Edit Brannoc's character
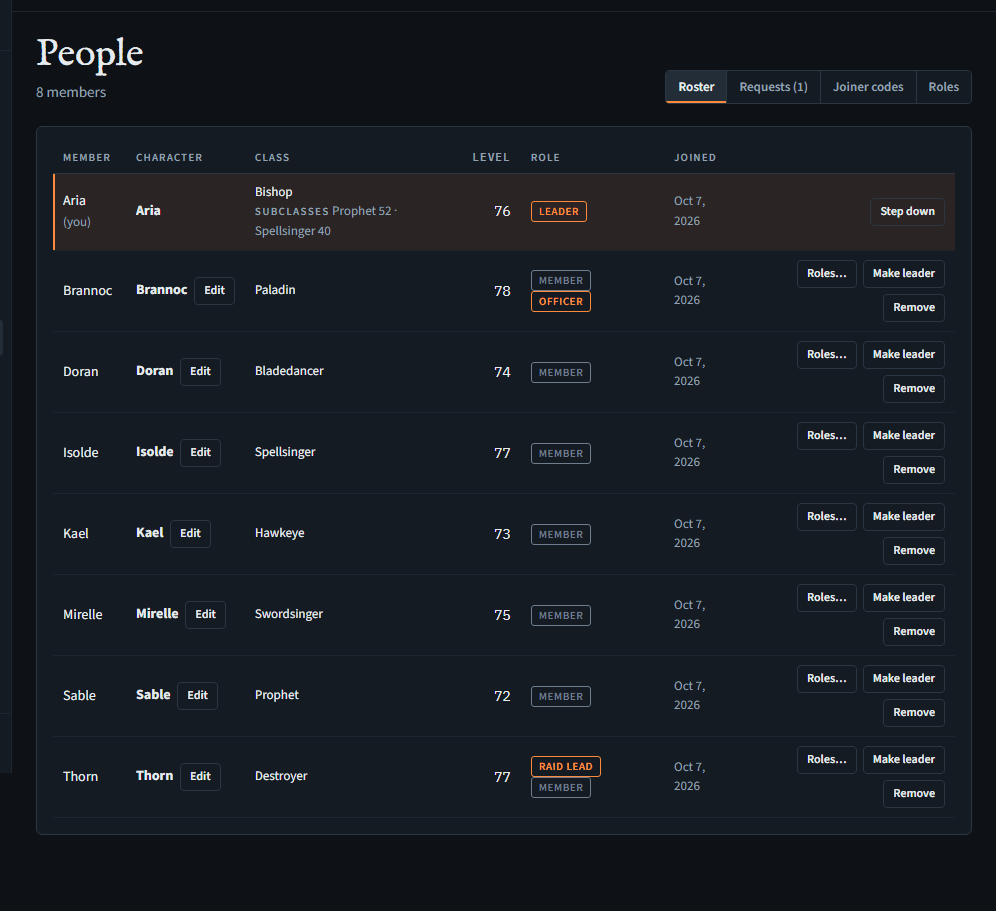The image size is (996, 911). click(214, 290)
